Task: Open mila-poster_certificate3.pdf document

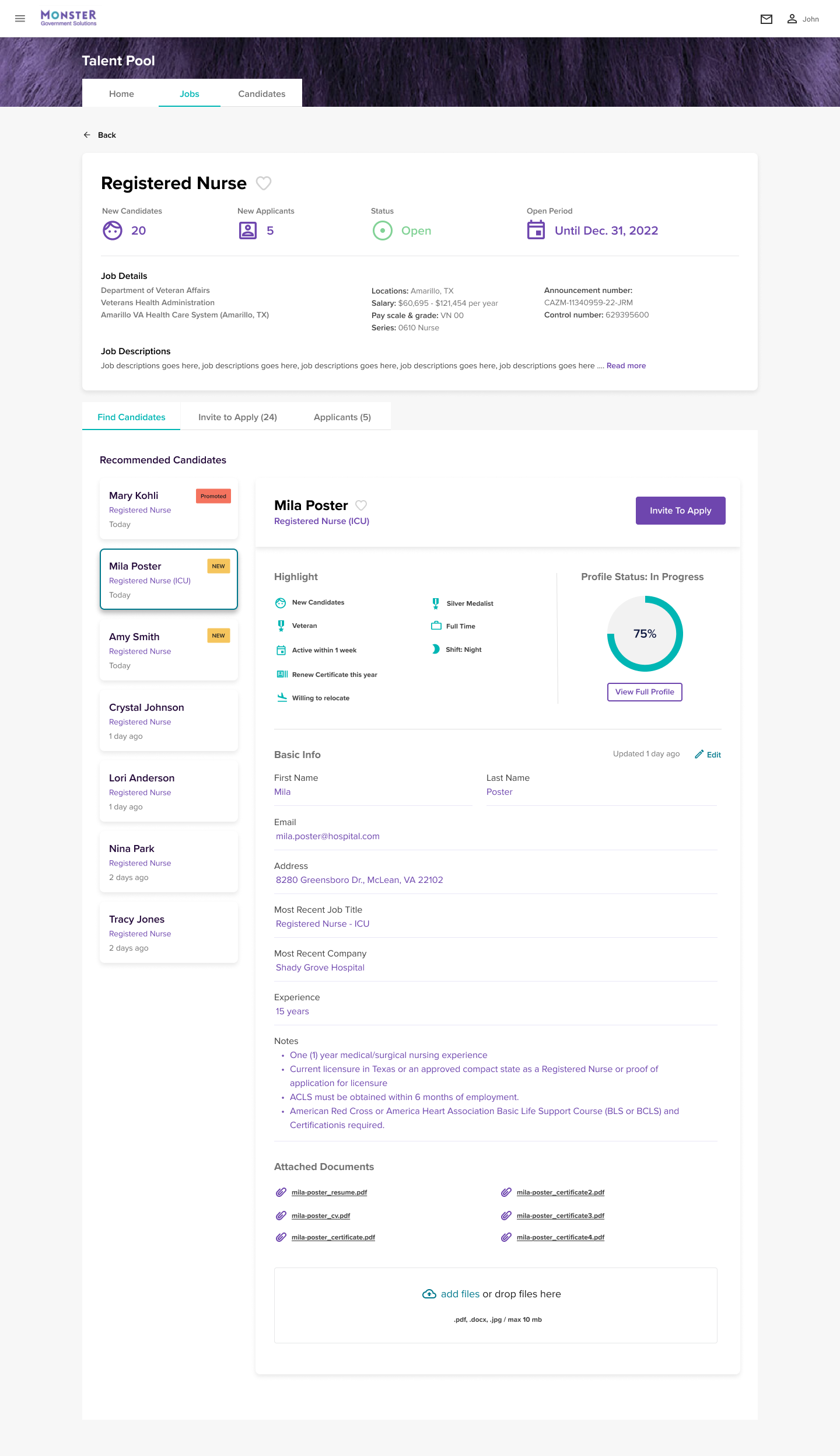Action: [x=561, y=1216]
